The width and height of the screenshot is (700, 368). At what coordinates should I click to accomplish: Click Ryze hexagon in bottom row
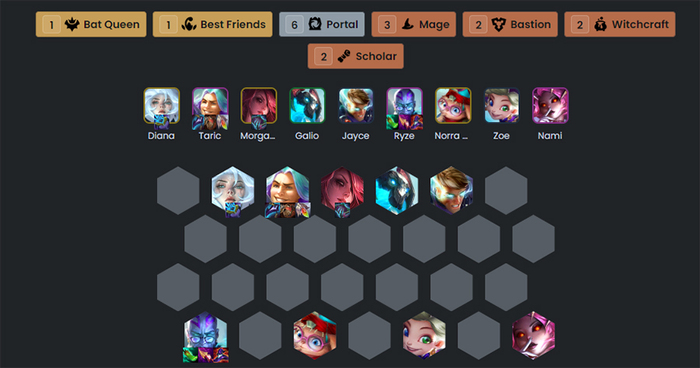(205, 335)
